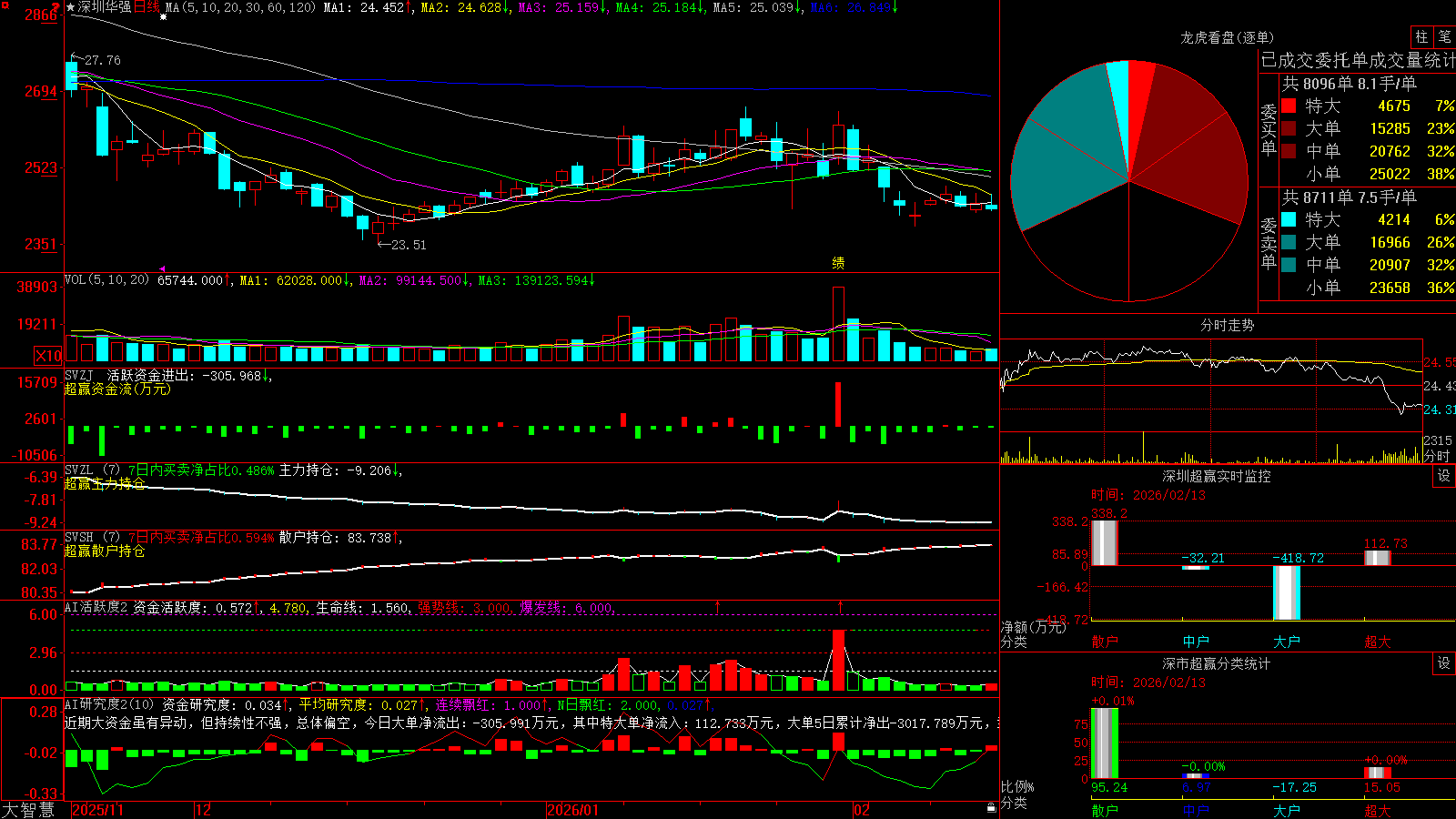Select 超大 in the 深市超赢分类统计 panel
The width and height of the screenshot is (1456, 819).
(x=1378, y=810)
